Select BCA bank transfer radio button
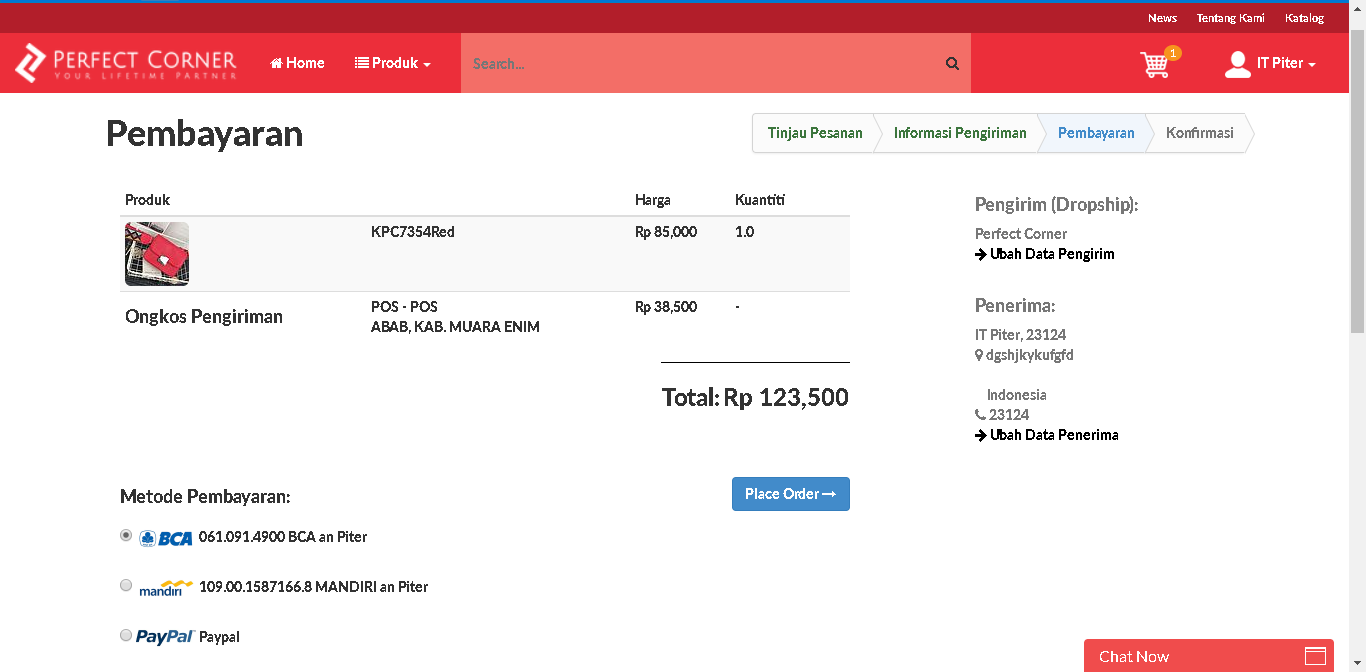 (126, 536)
